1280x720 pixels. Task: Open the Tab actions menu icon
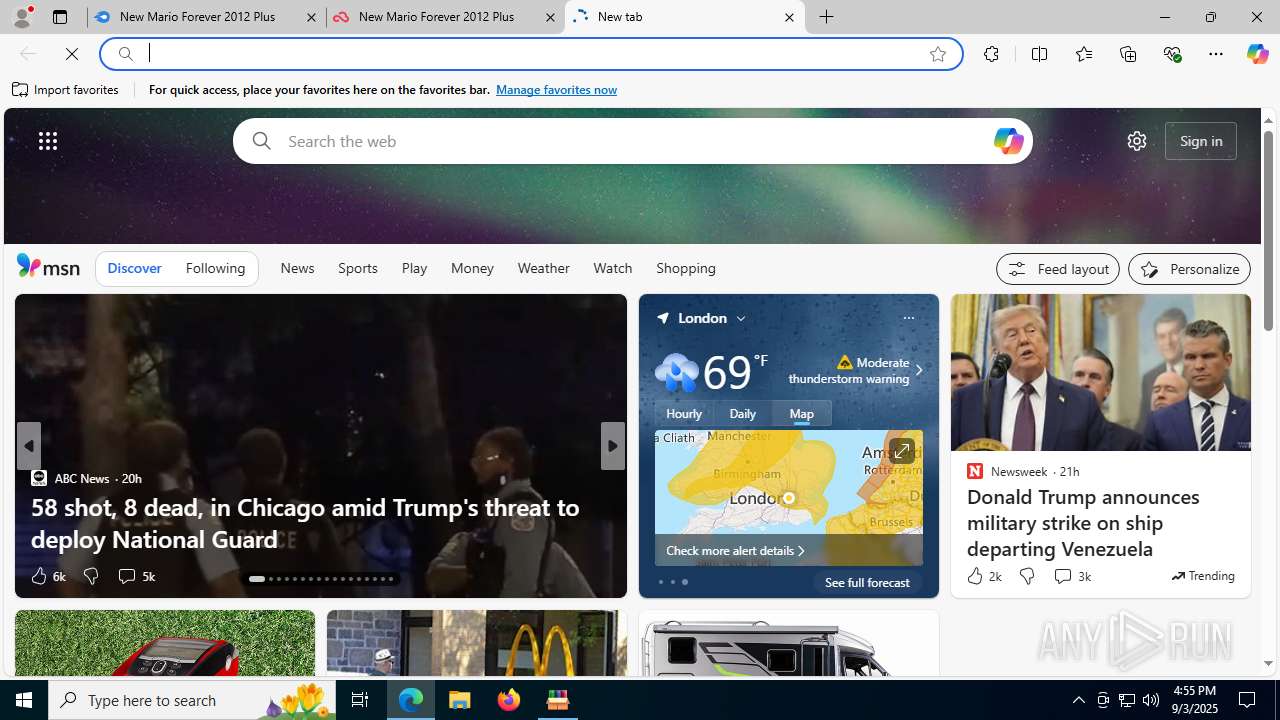(60, 17)
